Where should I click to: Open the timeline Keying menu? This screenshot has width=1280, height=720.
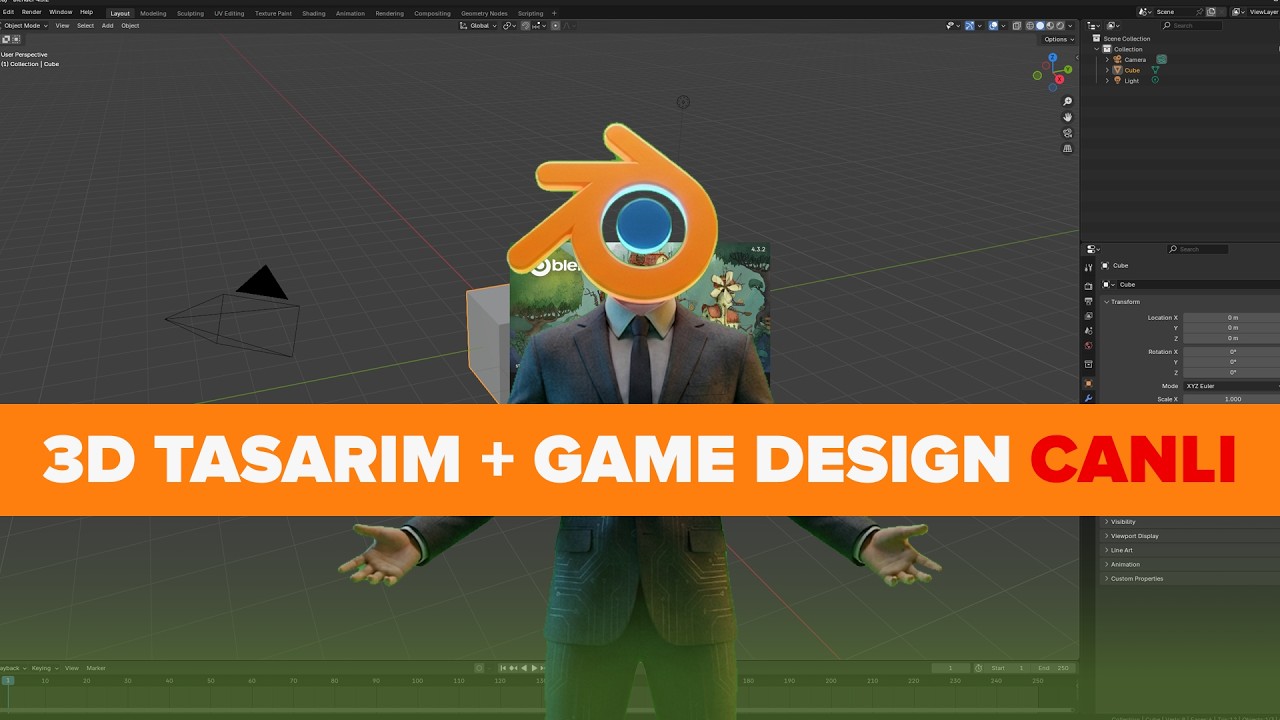tap(43, 668)
